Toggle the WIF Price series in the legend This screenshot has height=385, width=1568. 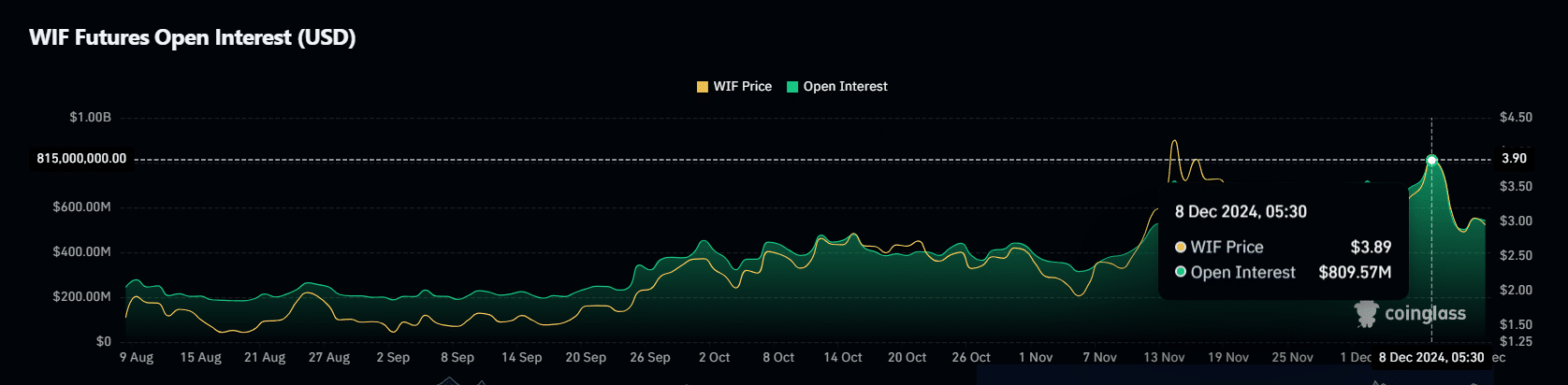point(734,86)
